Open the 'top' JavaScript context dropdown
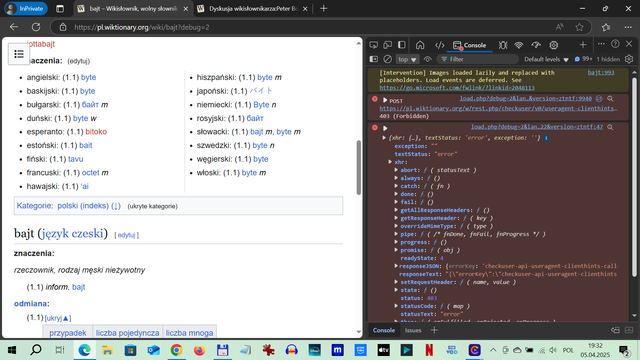This screenshot has width=640, height=360. coord(407,60)
